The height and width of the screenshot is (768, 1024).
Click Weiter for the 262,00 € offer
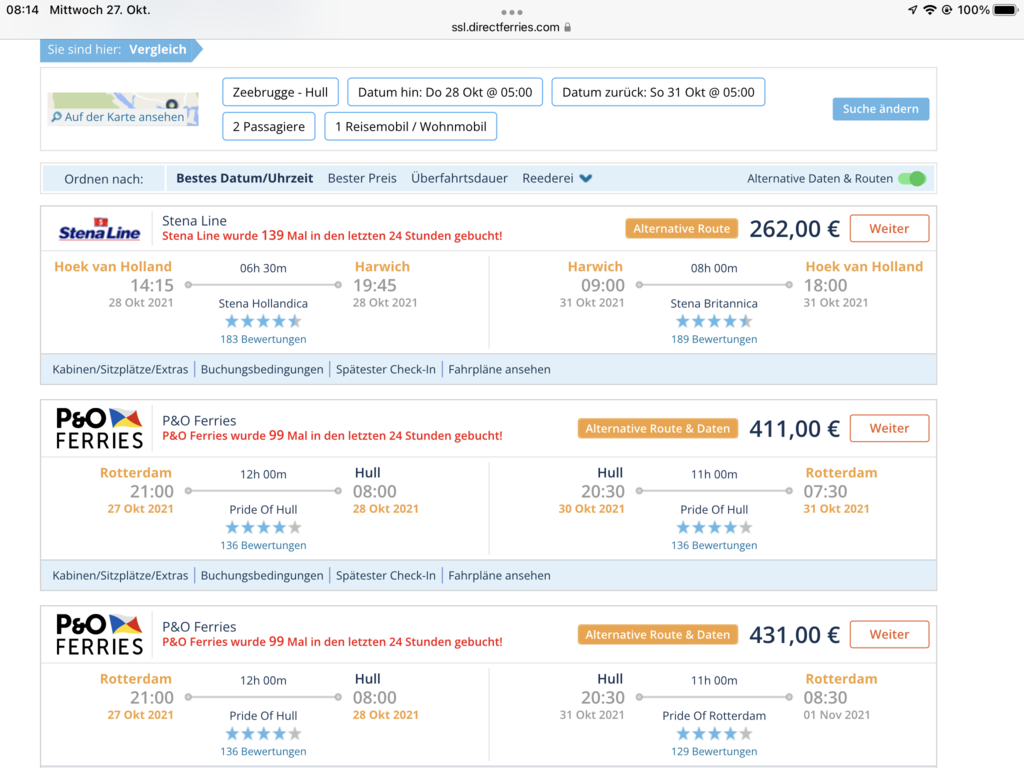(x=889, y=229)
